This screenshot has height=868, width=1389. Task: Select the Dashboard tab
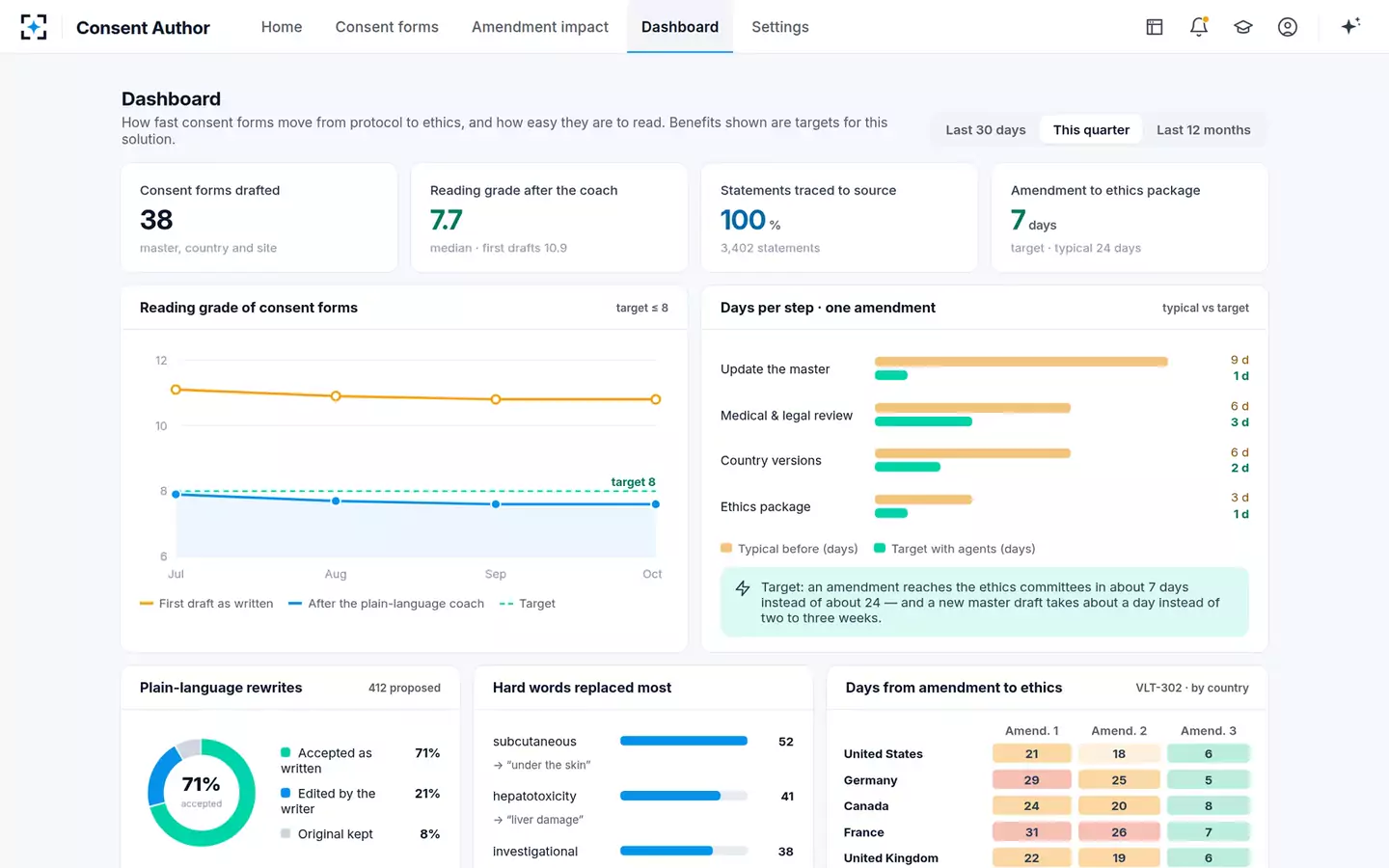(x=680, y=27)
